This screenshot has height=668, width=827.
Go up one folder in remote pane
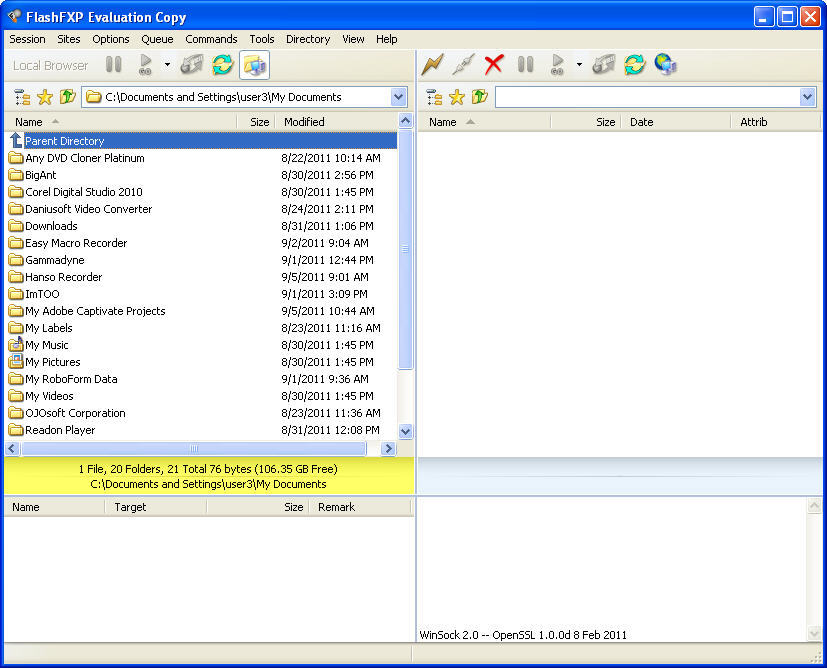click(x=480, y=97)
